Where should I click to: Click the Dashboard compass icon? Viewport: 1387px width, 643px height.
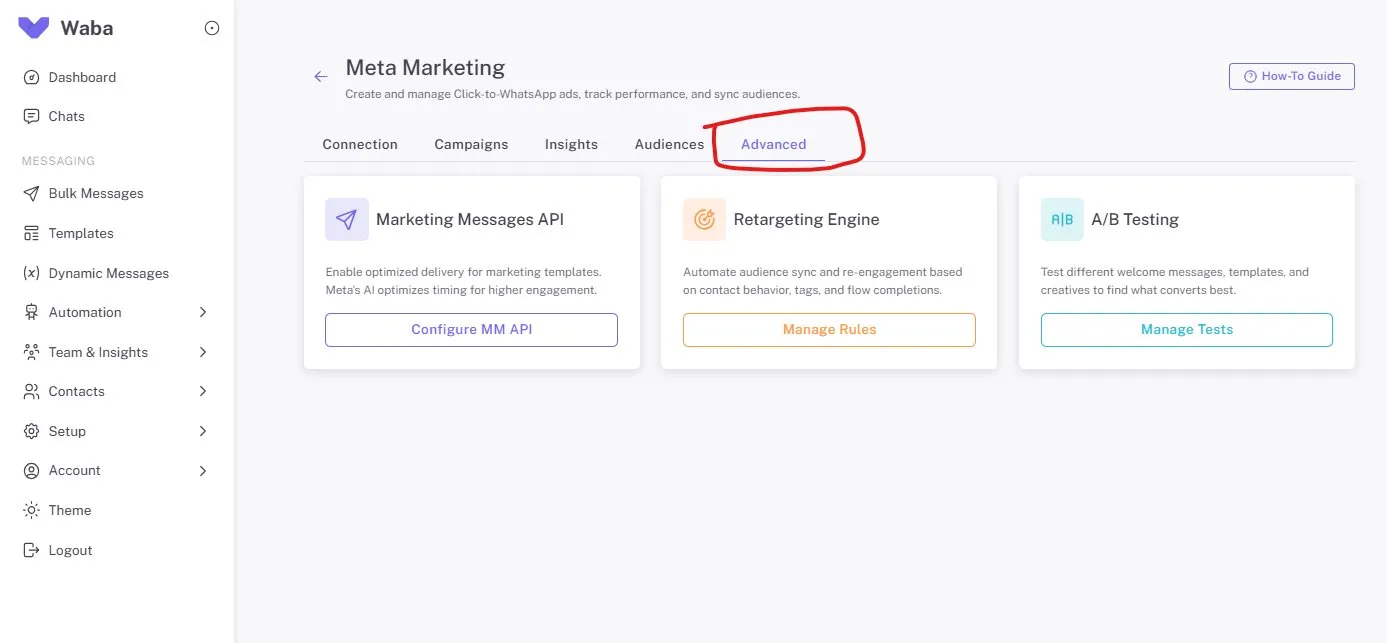point(31,77)
